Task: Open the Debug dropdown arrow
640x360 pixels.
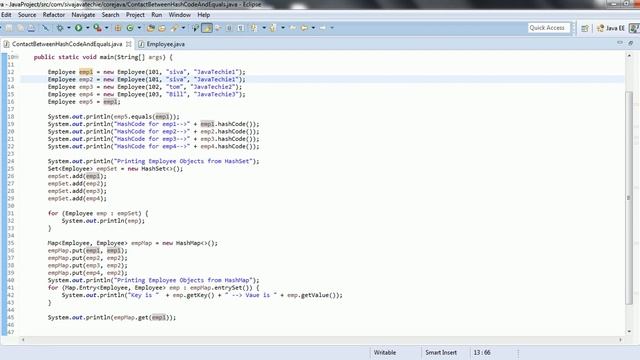Action: click(x=69, y=28)
